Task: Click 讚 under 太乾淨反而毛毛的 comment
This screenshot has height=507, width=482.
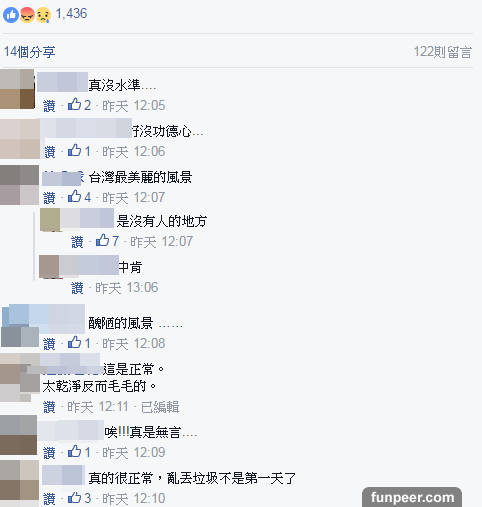Action: point(49,407)
